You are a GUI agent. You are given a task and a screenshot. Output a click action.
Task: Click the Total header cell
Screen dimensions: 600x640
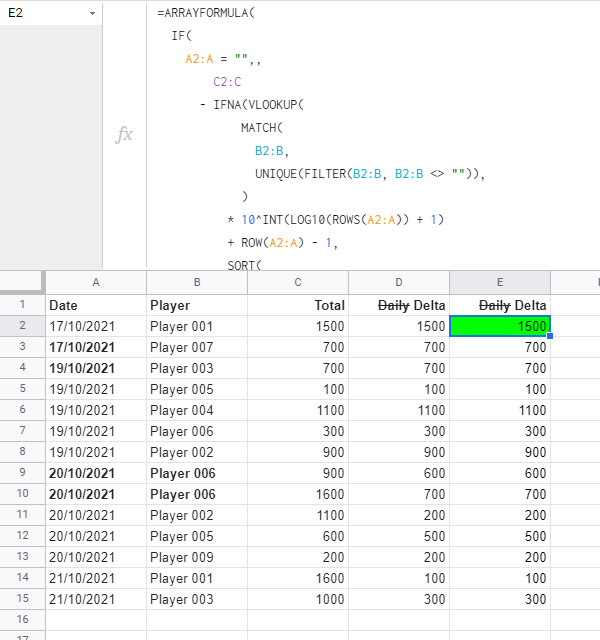pos(298,305)
